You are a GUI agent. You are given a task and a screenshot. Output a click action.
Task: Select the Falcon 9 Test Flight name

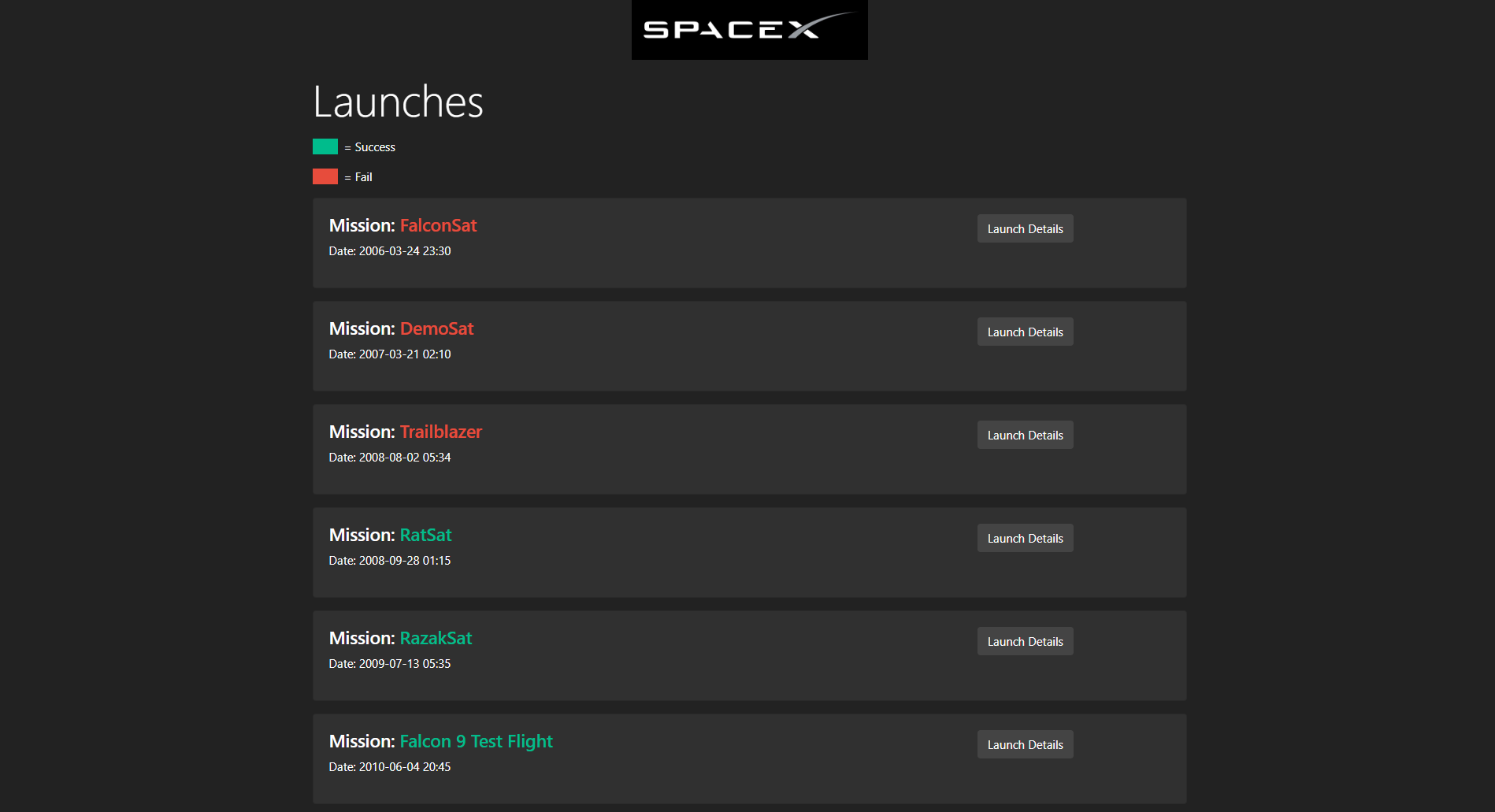click(476, 741)
